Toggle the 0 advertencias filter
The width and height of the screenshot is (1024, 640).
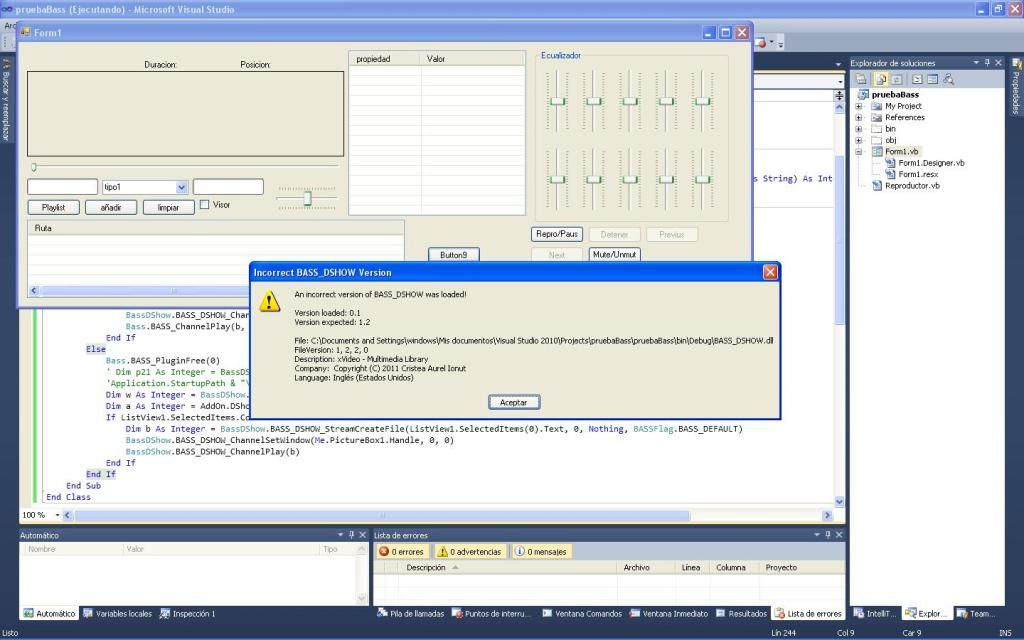tap(469, 552)
